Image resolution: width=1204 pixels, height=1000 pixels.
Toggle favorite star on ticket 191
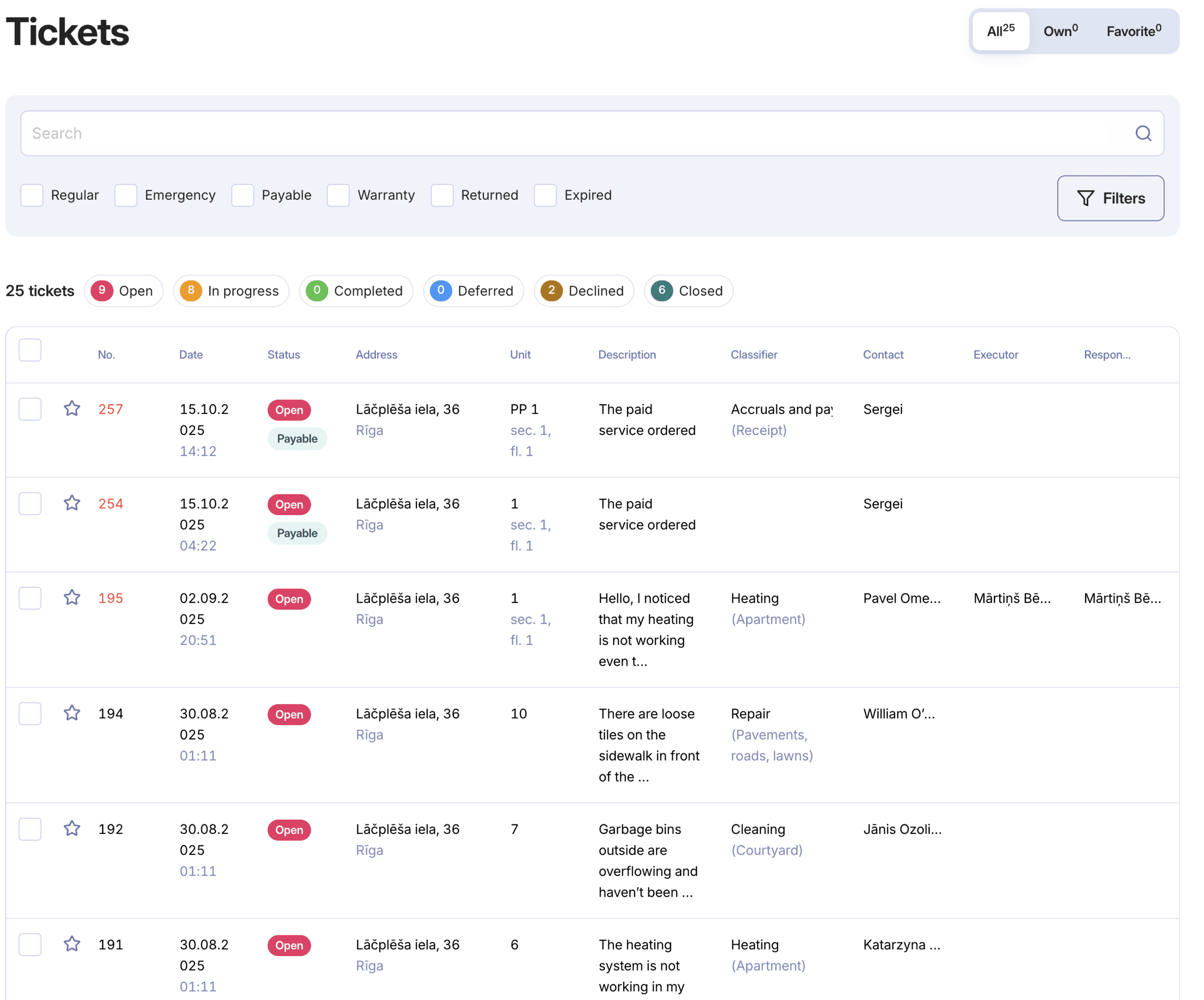click(72, 944)
